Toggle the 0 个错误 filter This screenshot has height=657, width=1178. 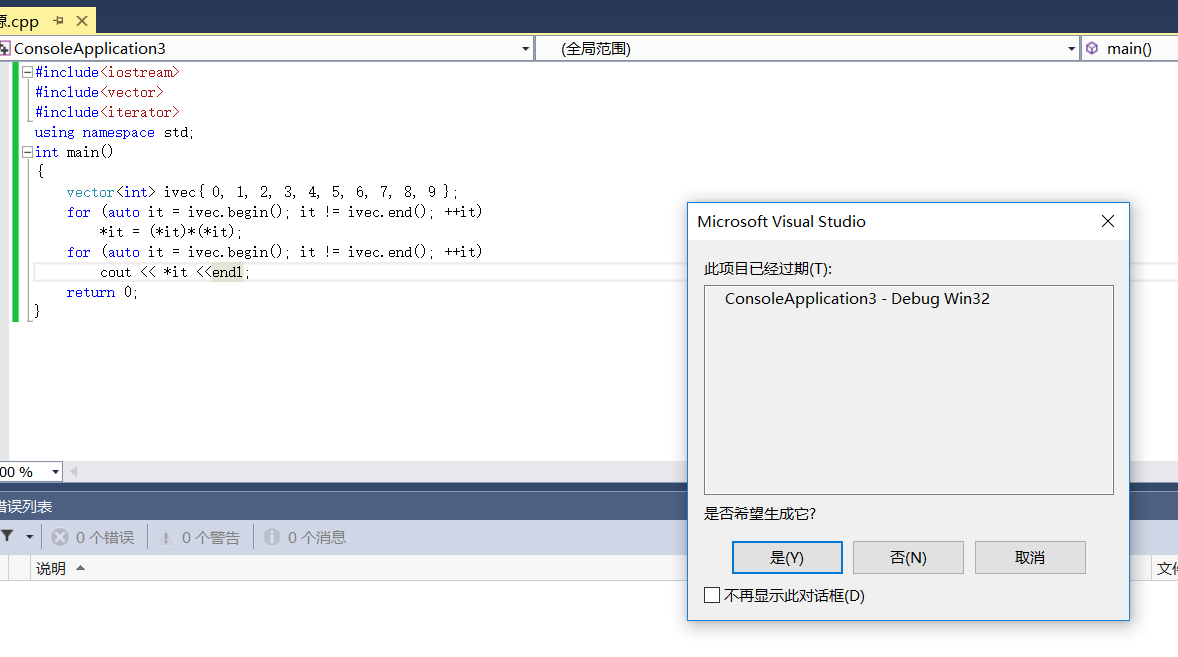(92, 538)
